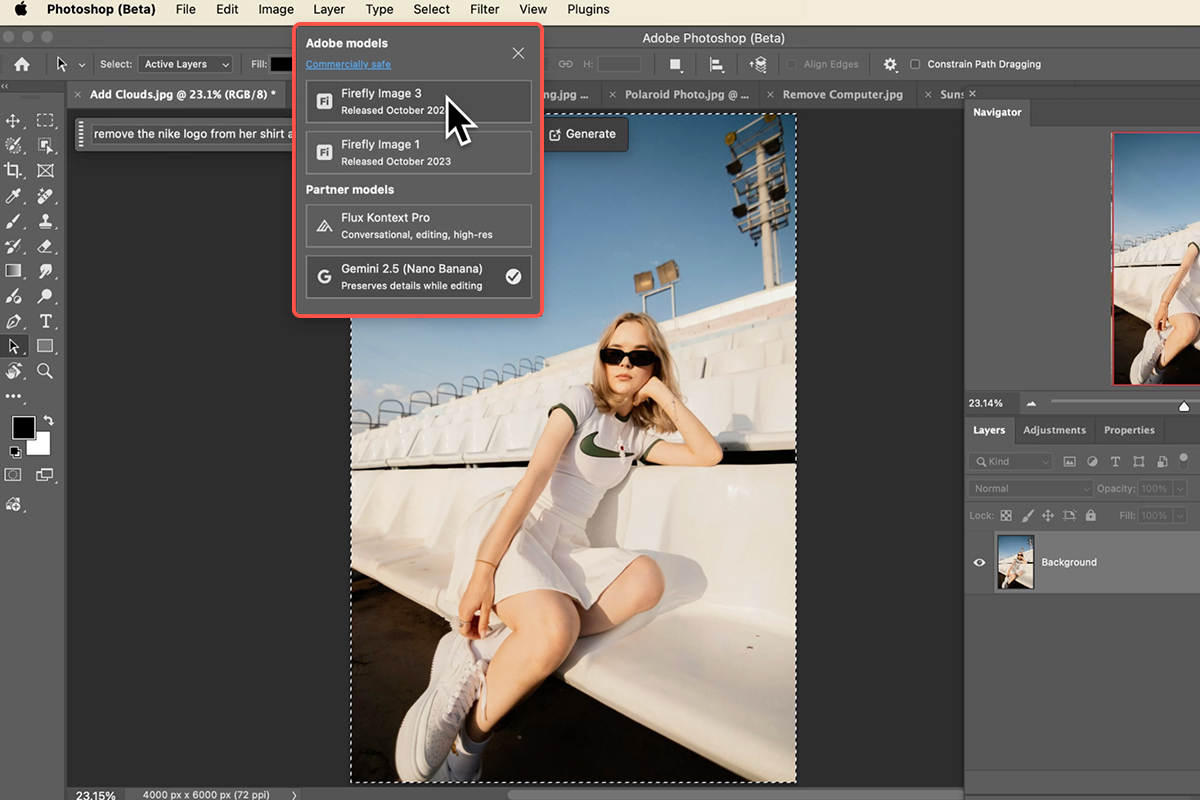Activate the Eraser tool
The height and width of the screenshot is (800, 1200).
coord(45,246)
